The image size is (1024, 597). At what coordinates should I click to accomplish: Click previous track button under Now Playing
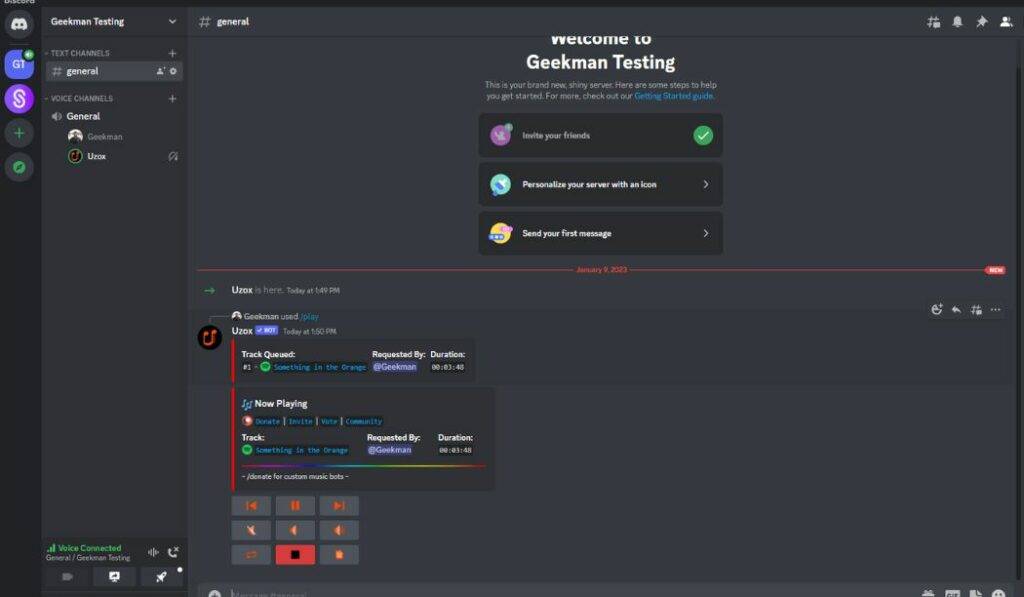pyautogui.click(x=251, y=506)
